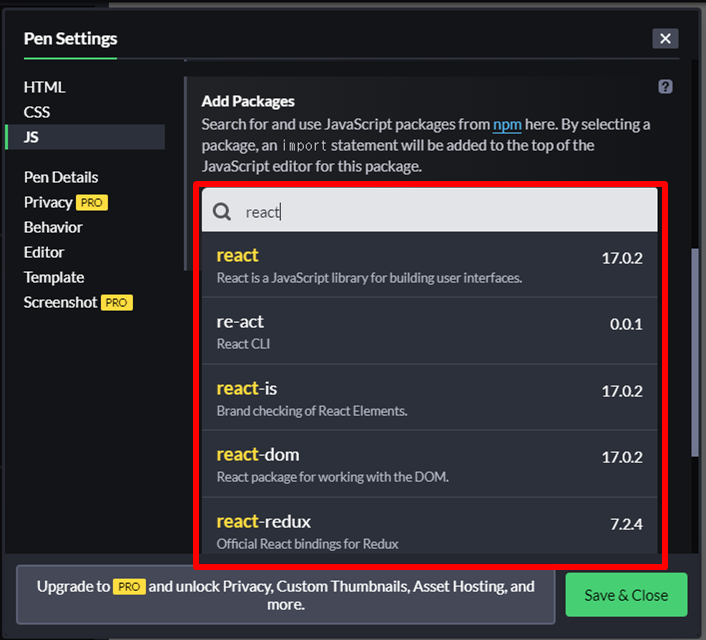Click version 7.2.4 of react-redux
This screenshot has height=640, width=706.
coord(626,524)
